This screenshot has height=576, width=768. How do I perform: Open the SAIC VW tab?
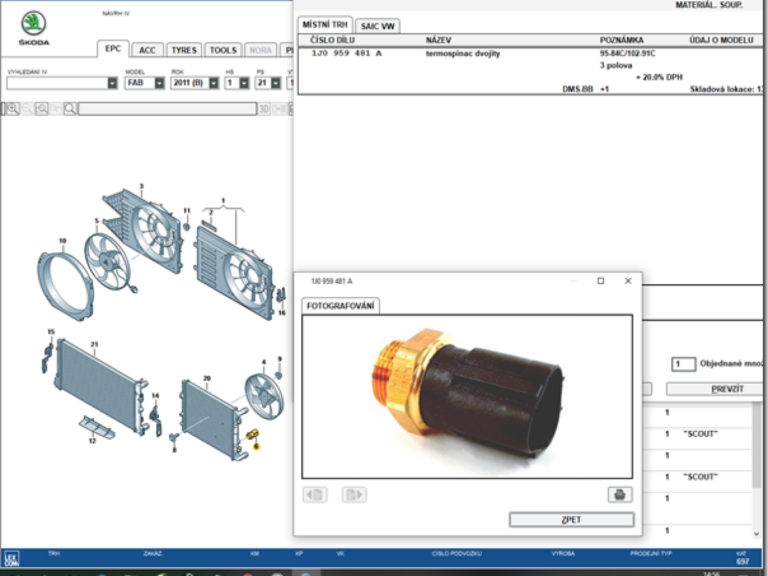(x=379, y=25)
